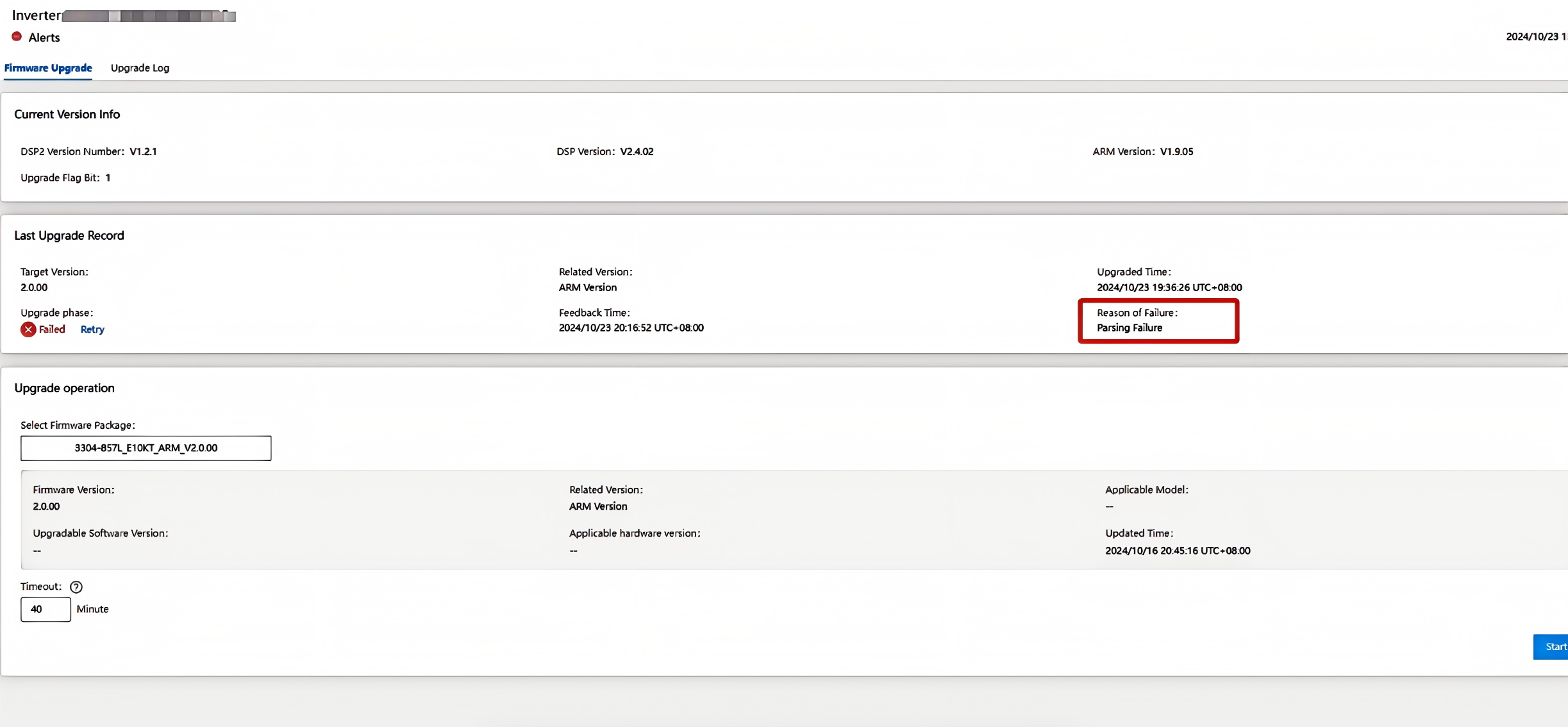Click DSP Version value V2.4.02
Screen dimensions: 1568x727
(637, 151)
